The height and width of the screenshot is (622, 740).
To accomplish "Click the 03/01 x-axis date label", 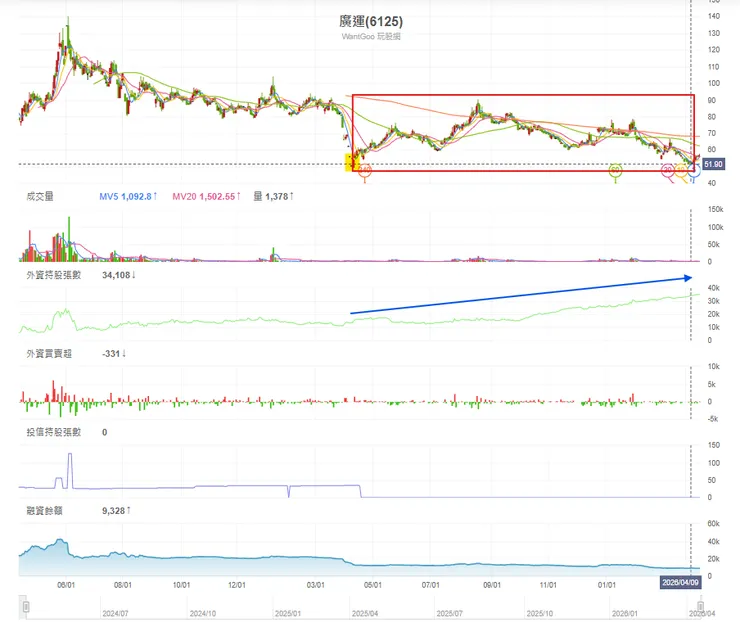I will 316,585.
